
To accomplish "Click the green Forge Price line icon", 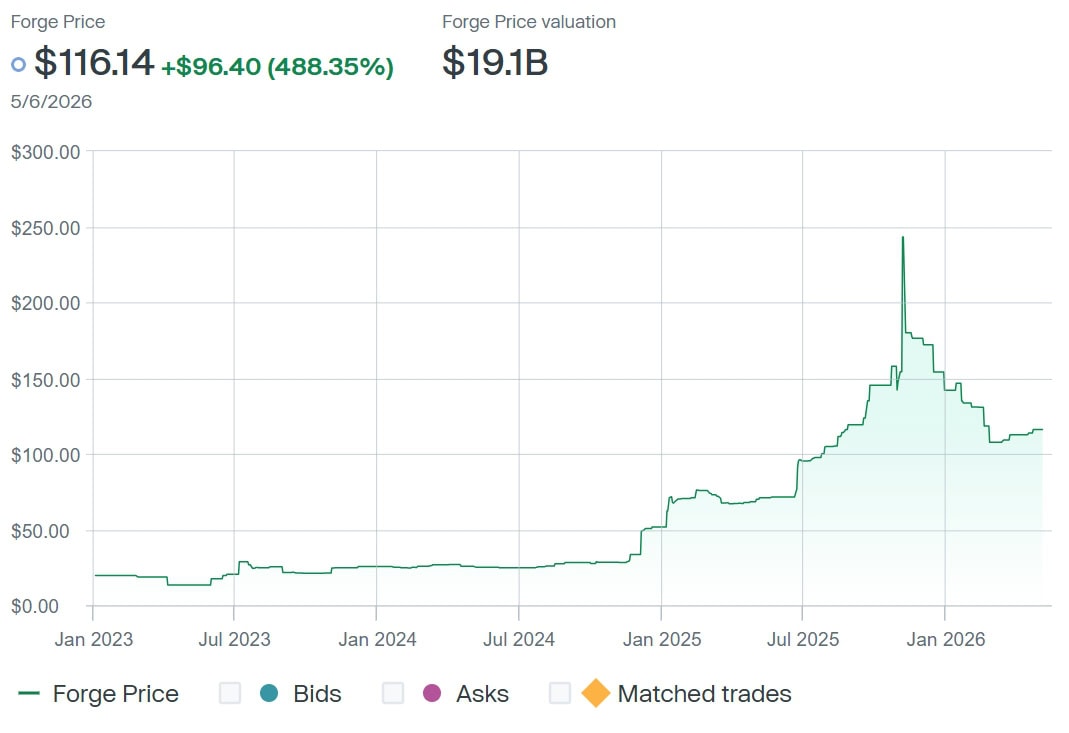I will [29, 693].
